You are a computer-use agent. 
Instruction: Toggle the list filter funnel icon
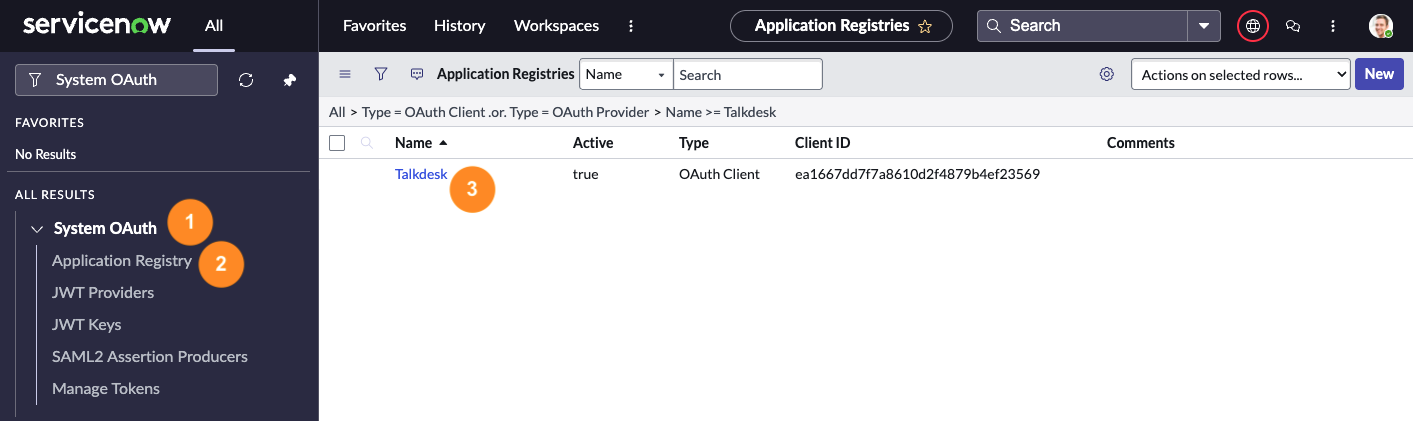point(381,74)
